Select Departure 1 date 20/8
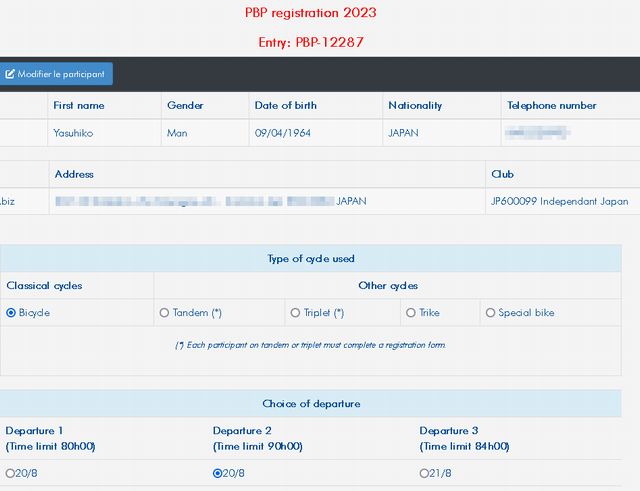Viewport: 640px width, 491px height. click(x=10, y=474)
